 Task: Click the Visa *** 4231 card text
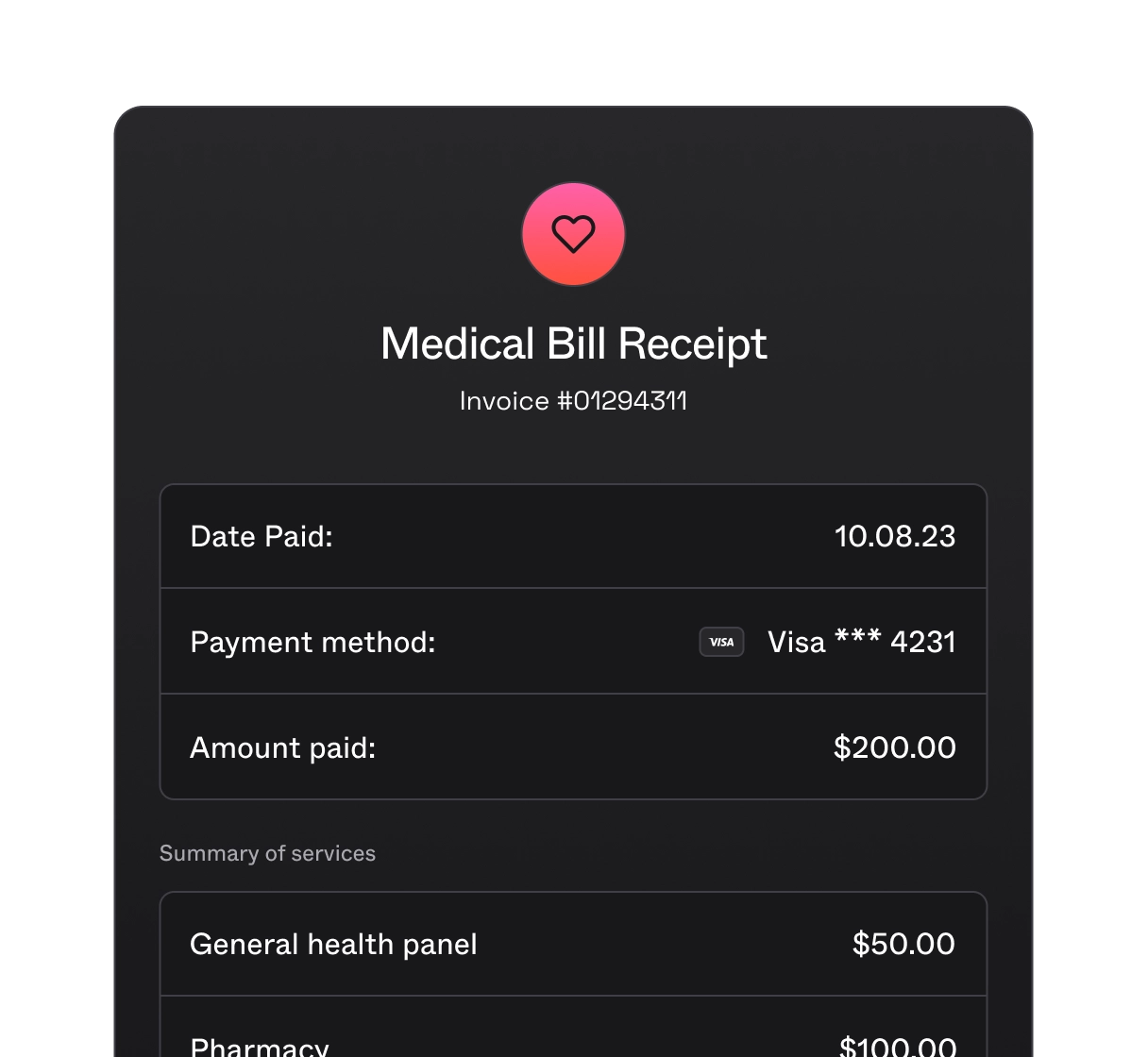pos(861,642)
